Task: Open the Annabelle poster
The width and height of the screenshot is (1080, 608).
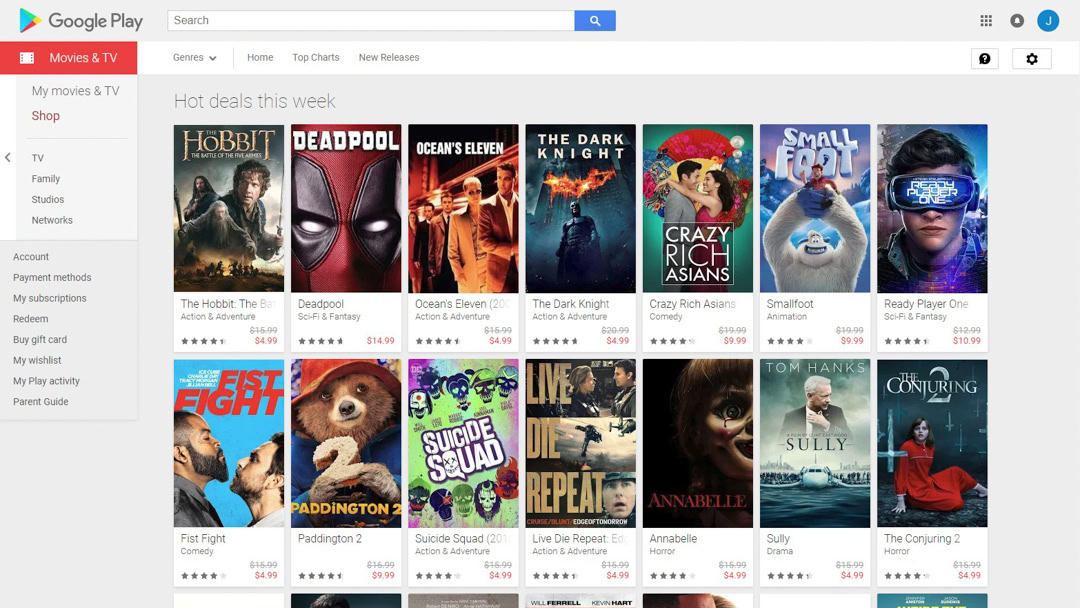Action: (698, 443)
